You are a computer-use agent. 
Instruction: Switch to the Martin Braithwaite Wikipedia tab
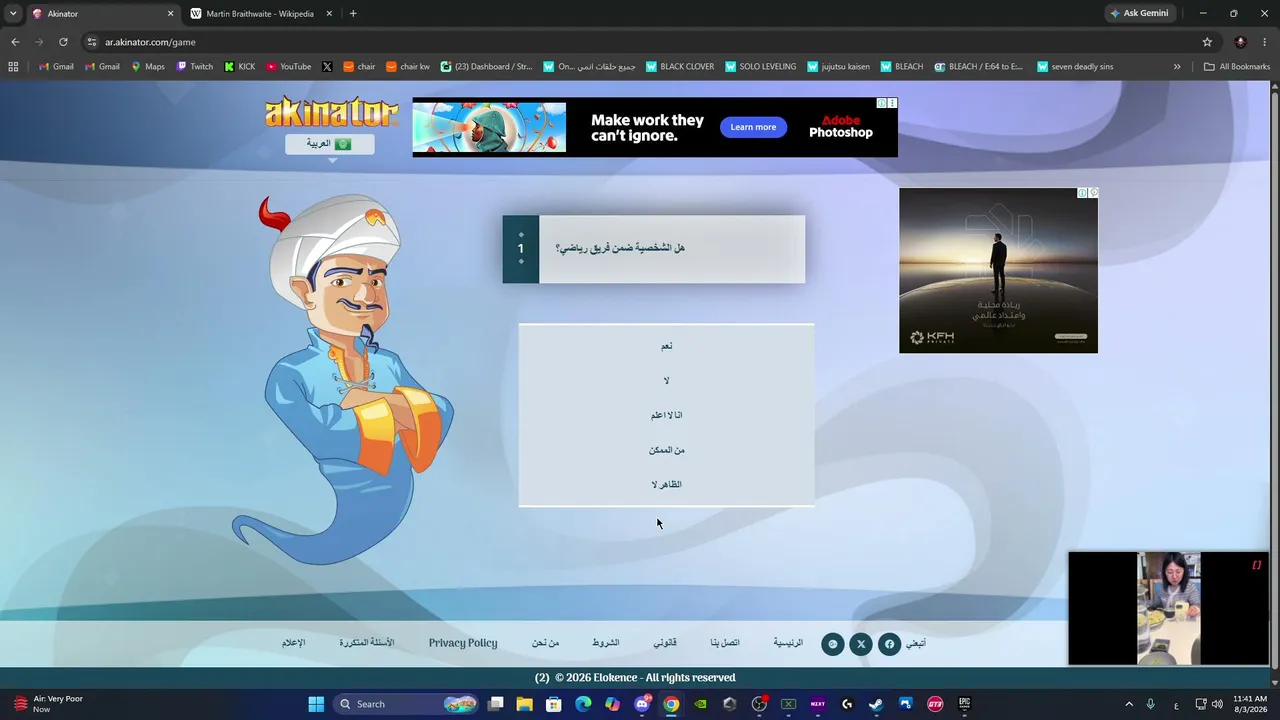point(262,14)
